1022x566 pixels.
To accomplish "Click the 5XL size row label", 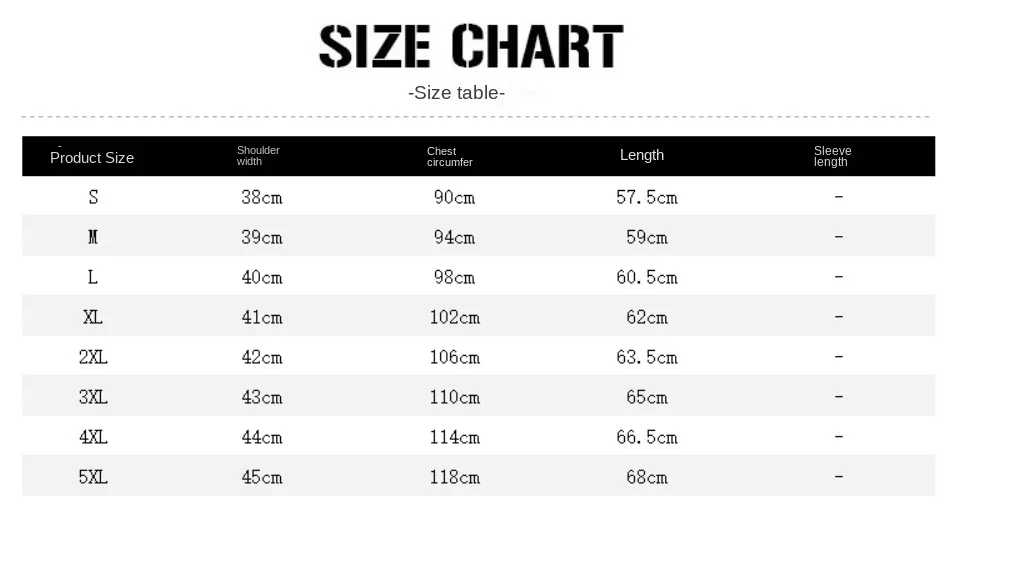I will click(x=93, y=477).
